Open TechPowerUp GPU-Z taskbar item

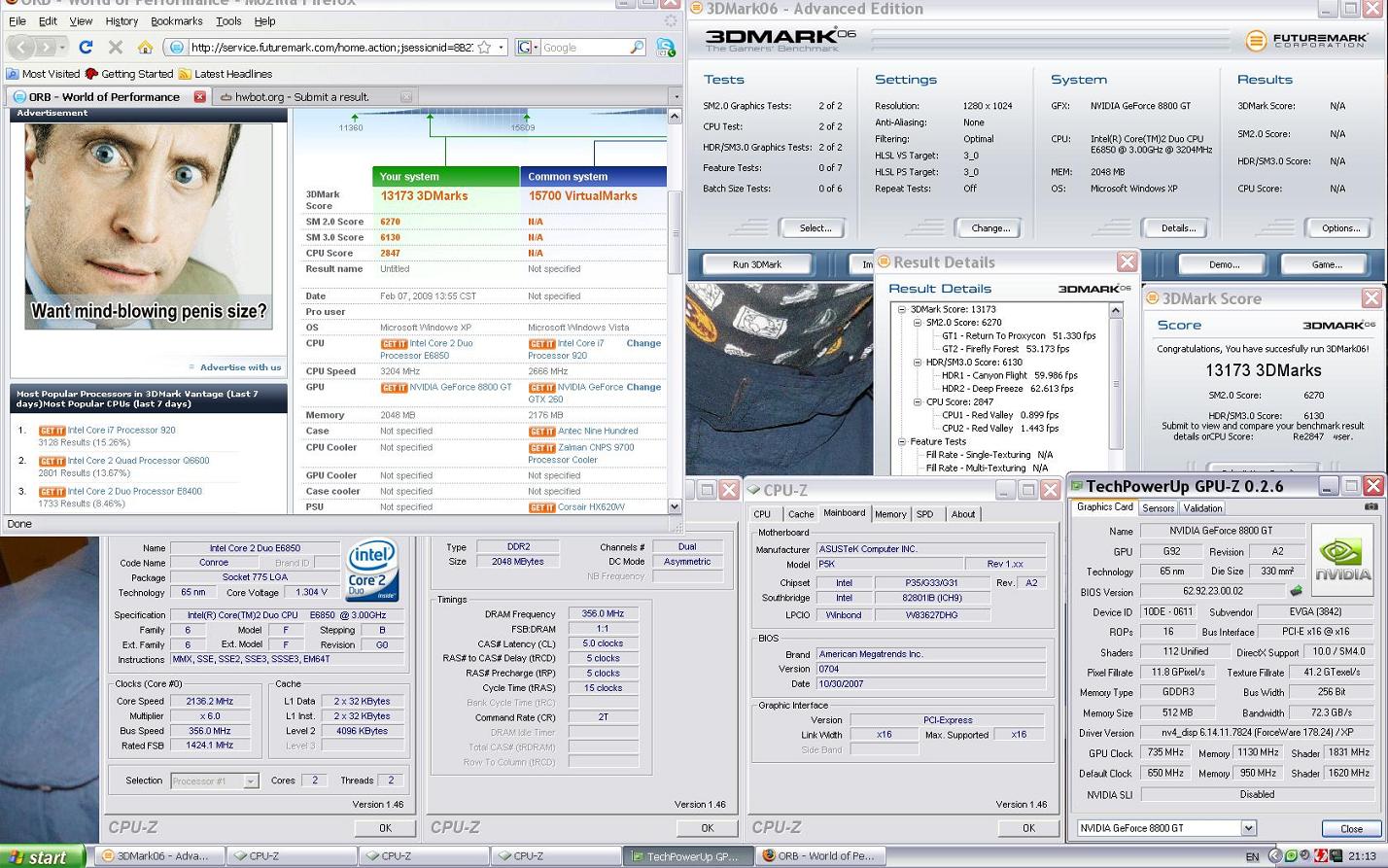click(x=687, y=856)
